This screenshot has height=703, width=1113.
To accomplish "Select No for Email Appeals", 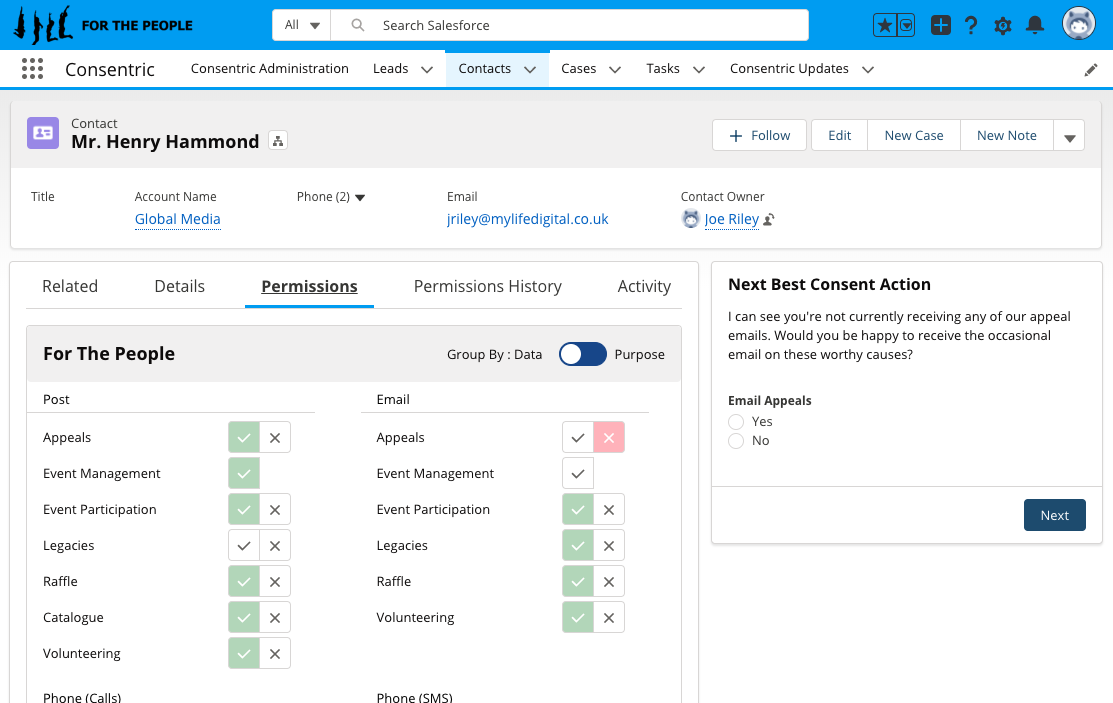I will click(737, 441).
